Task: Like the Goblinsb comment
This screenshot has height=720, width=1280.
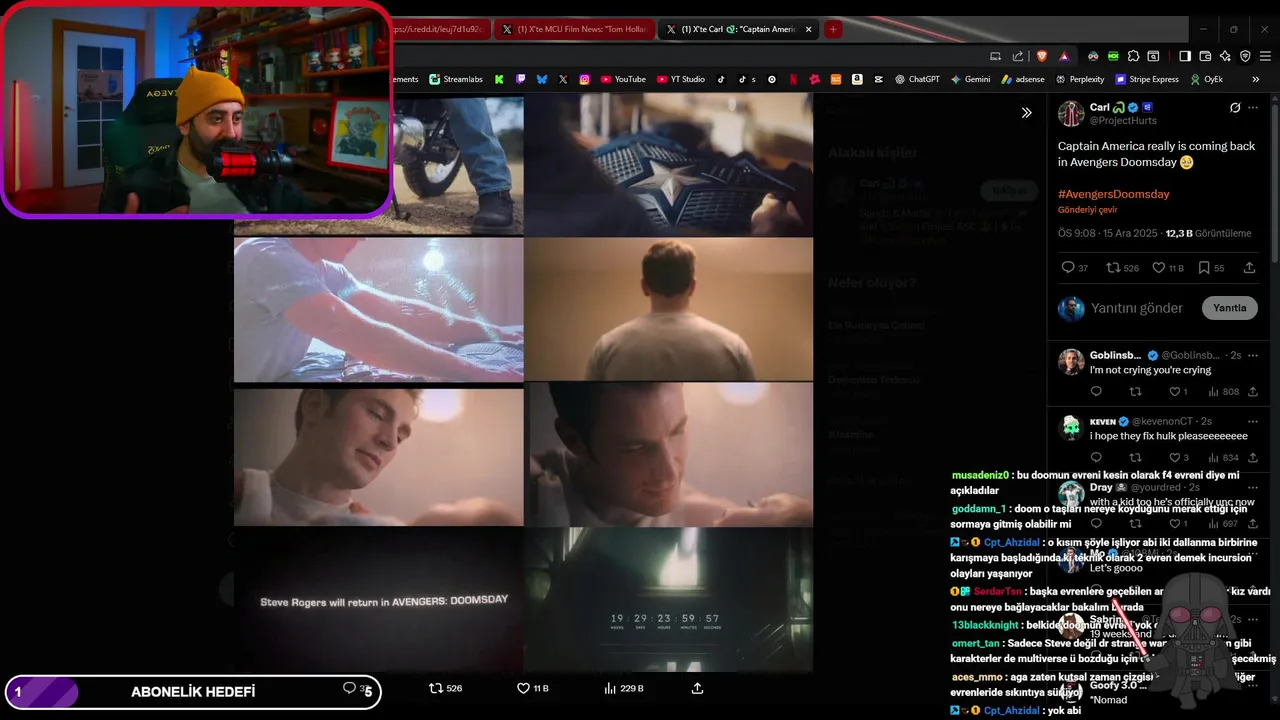Action: (1178, 392)
